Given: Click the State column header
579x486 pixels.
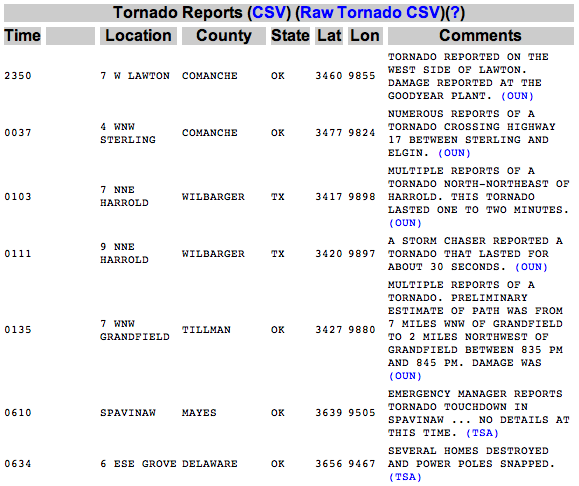Looking at the screenshot, I should pyautogui.click(x=290, y=36).
